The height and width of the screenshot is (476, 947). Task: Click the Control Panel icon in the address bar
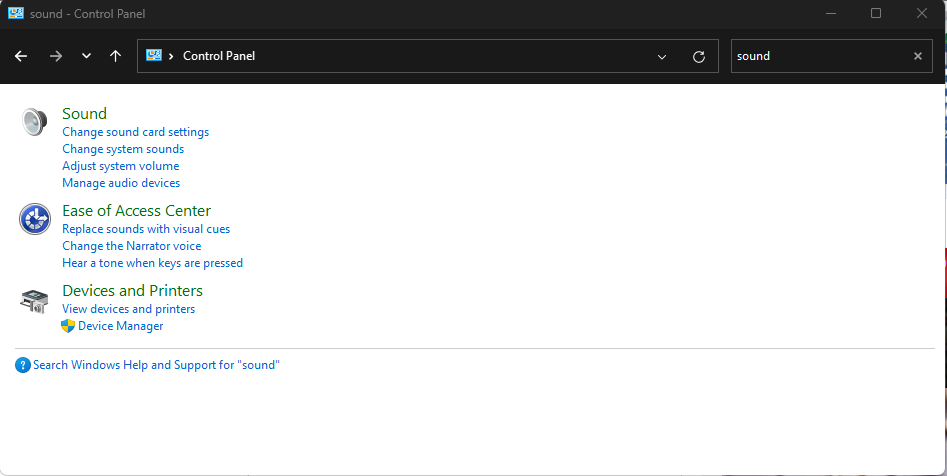(x=154, y=56)
